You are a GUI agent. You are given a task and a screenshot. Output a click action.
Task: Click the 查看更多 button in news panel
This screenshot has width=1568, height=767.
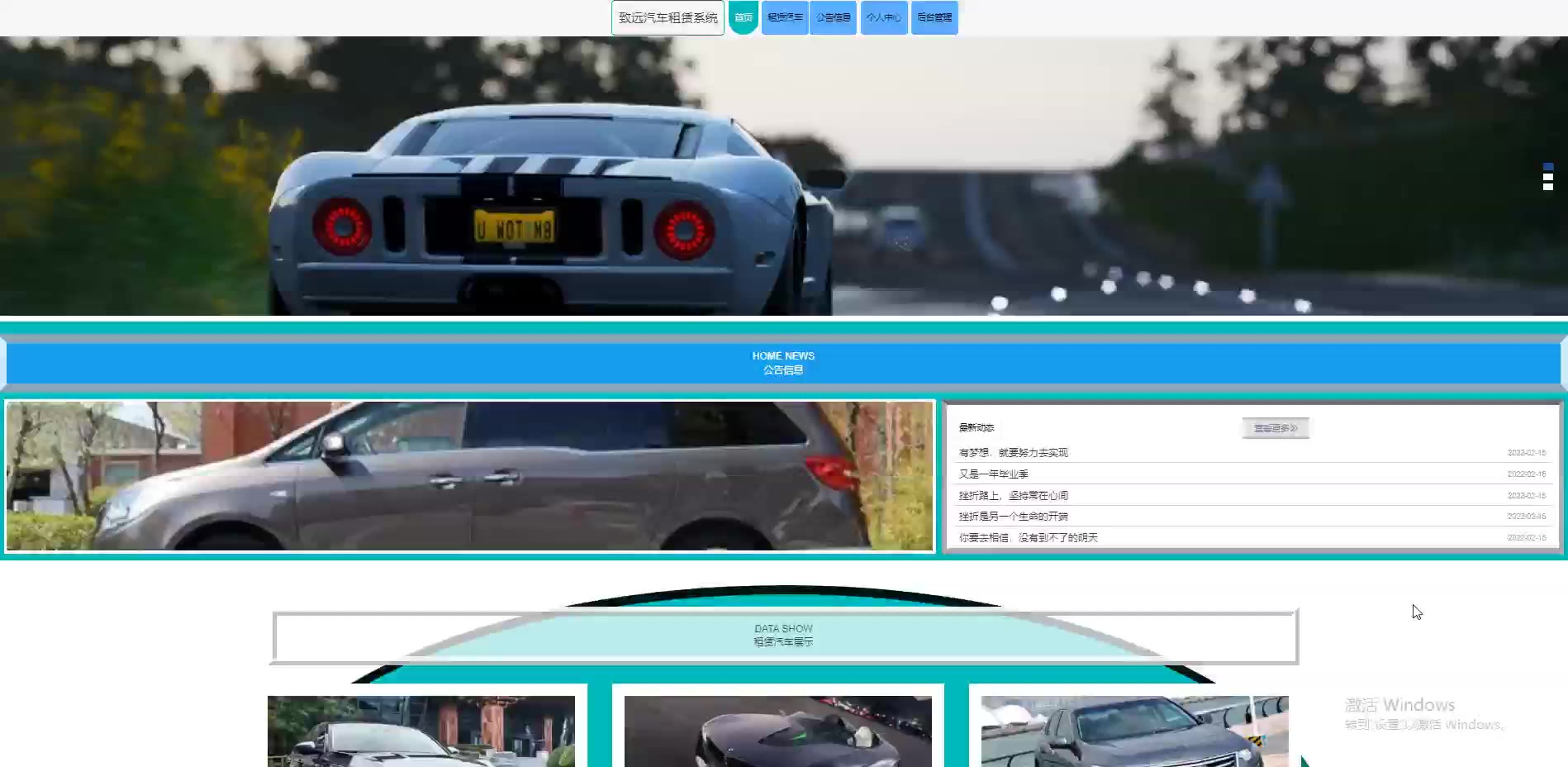pos(1276,428)
